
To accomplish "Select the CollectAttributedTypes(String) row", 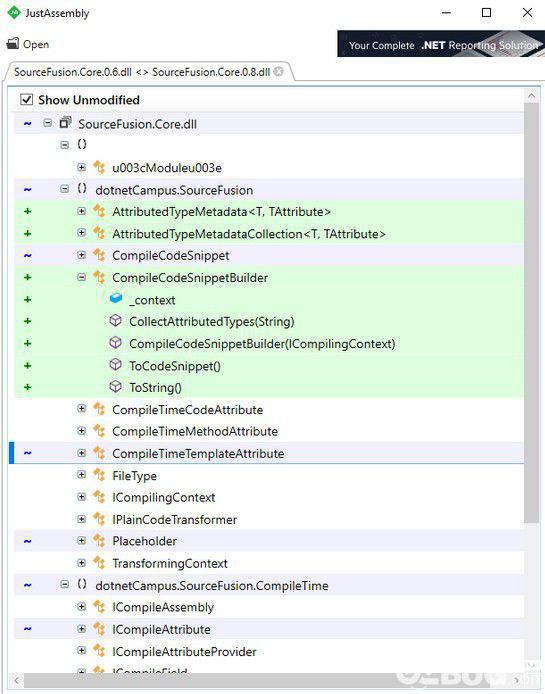I will 269,321.
